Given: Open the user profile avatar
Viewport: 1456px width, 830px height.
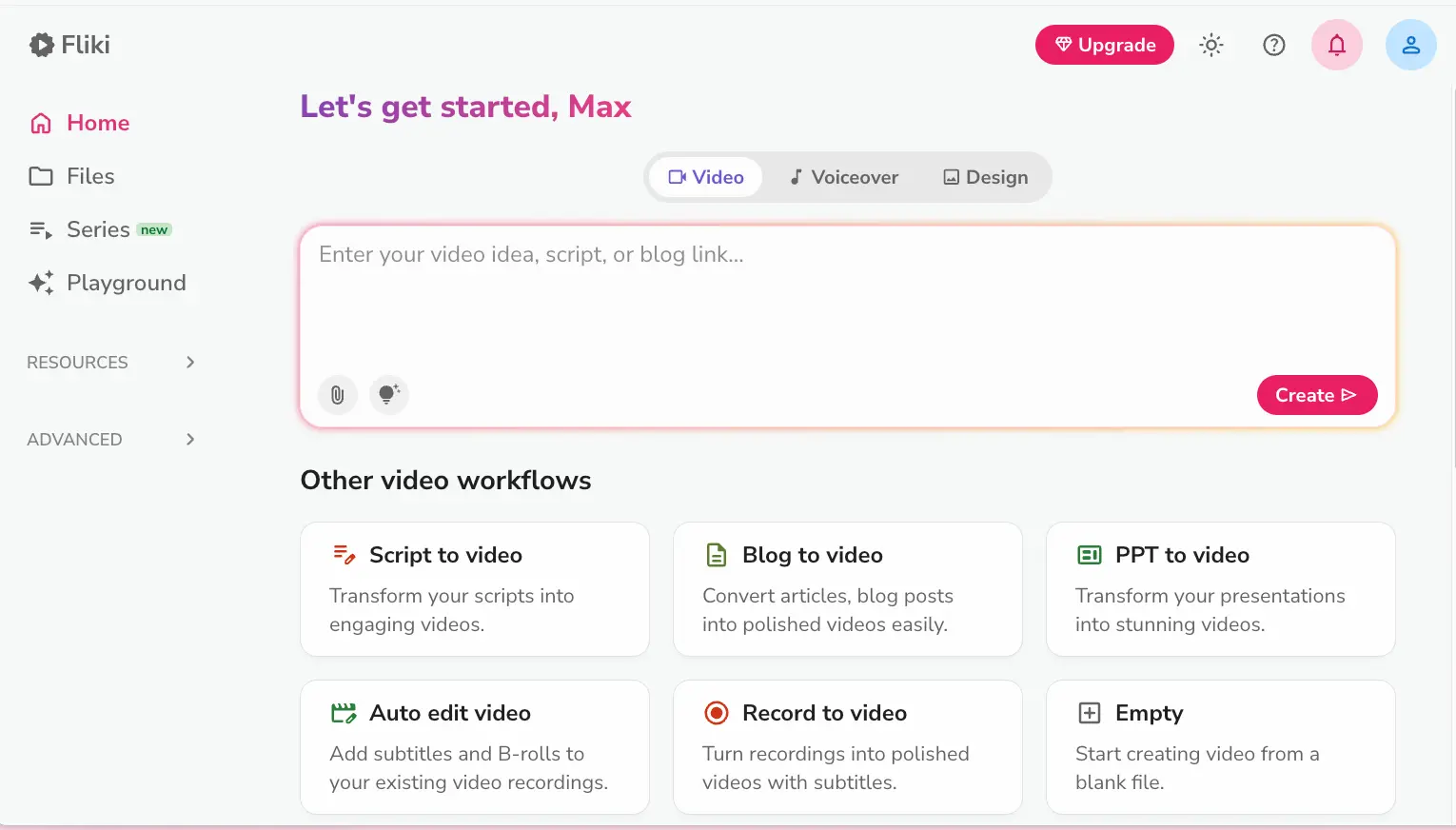Looking at the screenshot, I should point(1410,45).
